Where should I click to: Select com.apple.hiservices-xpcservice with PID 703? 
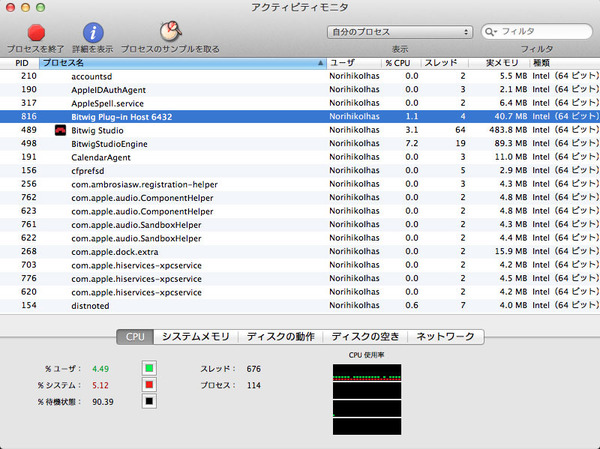(x=300, y=265)
